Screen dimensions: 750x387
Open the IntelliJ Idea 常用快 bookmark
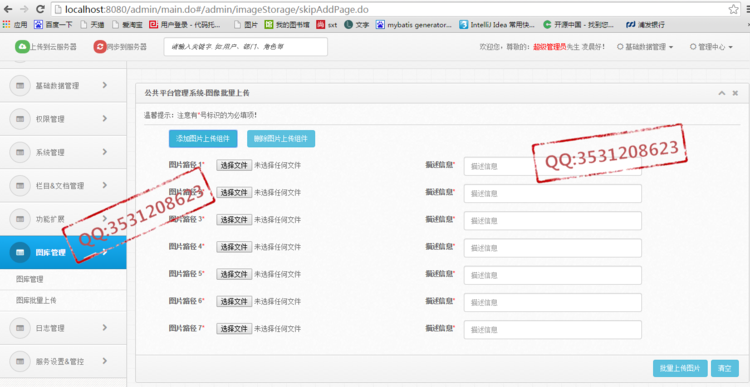coord(497,24)
